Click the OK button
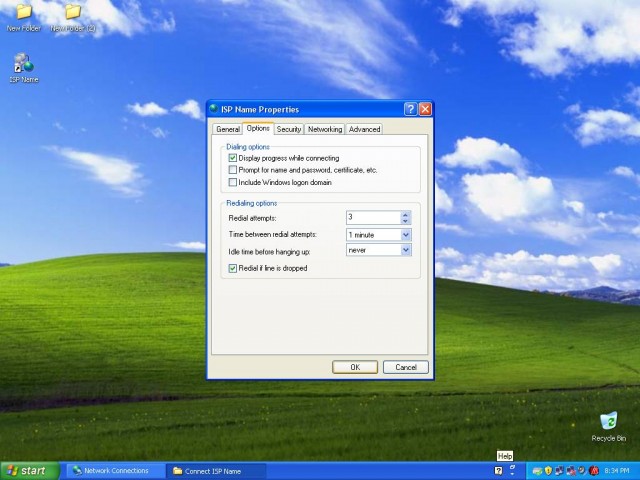This screenshot has width=640, height=480. click(x=355, y=367)
